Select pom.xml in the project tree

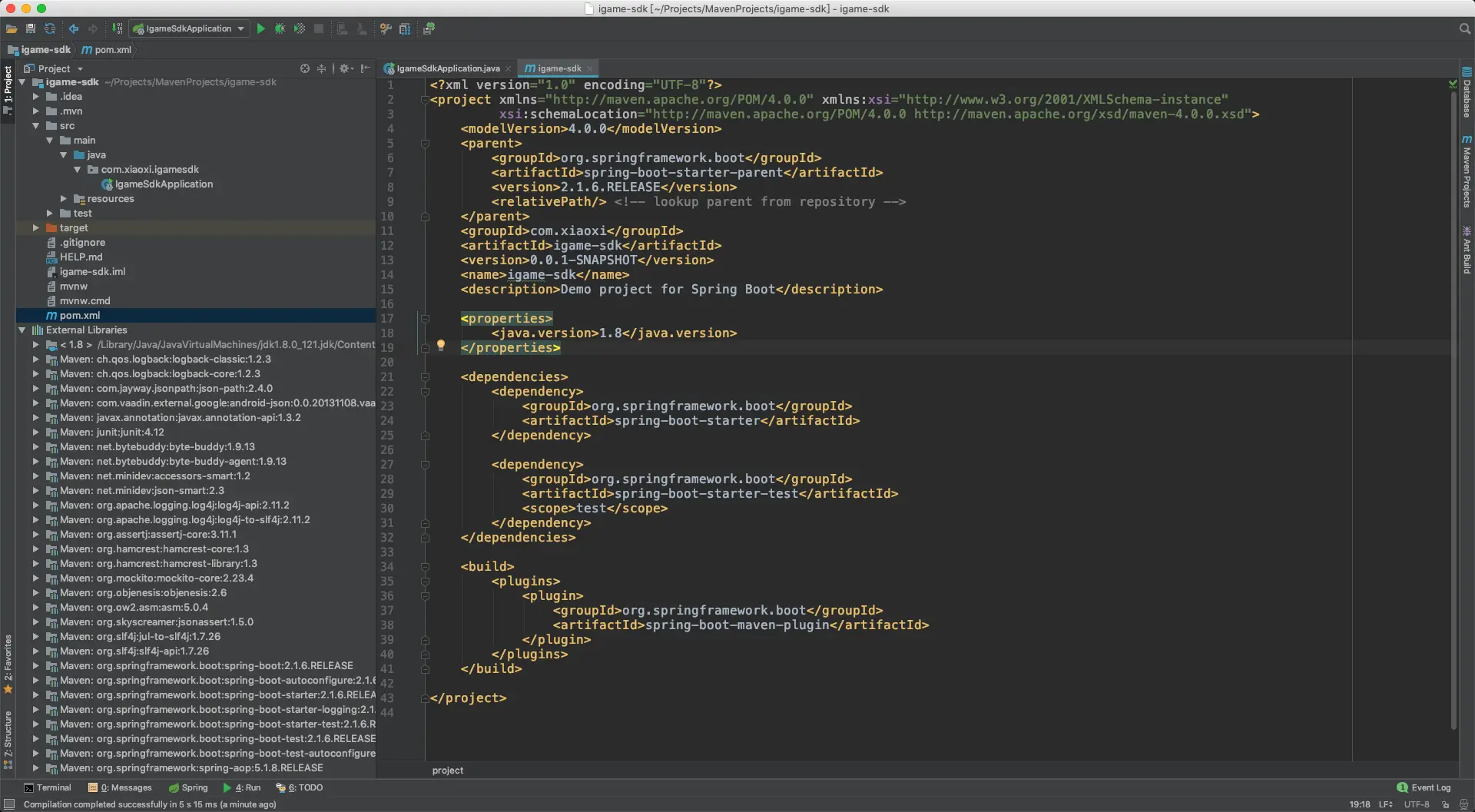click(x=80, y=316)
